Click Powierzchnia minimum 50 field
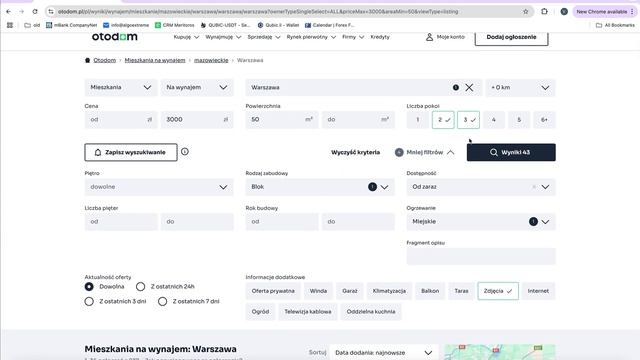640x360 pixels. 281,120
